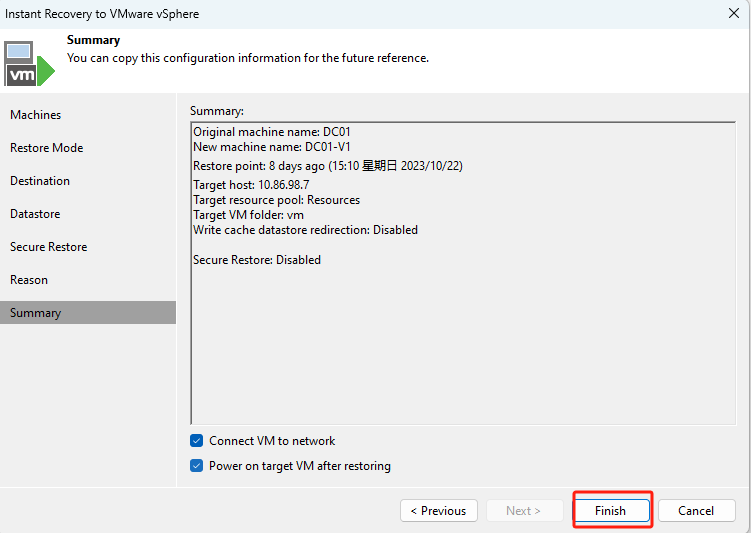
Task: Open the Restore Mode wizard step
Action: 88,148
